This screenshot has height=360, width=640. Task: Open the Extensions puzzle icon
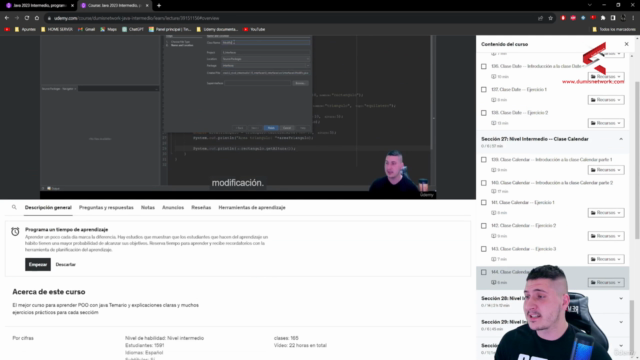click(603, 18)
